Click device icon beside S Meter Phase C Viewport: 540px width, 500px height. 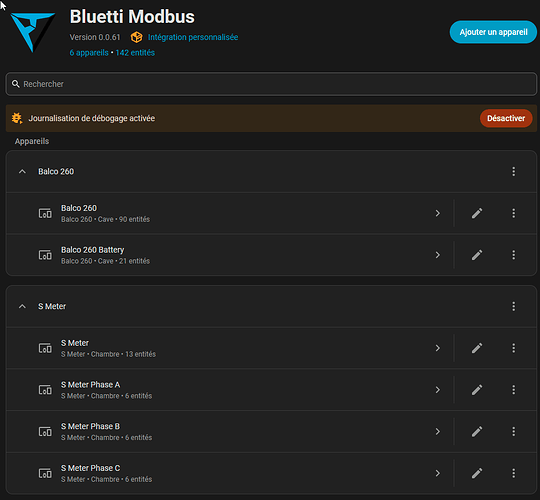pyautogui.click(x=45, y=473)
